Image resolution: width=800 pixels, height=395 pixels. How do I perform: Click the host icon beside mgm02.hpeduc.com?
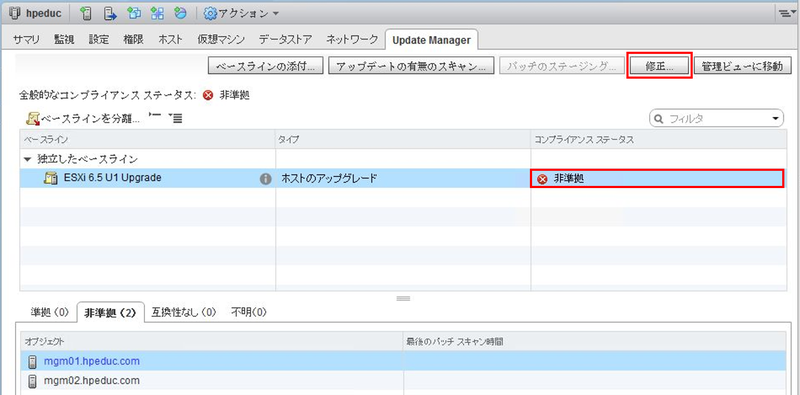pos(32,380)
